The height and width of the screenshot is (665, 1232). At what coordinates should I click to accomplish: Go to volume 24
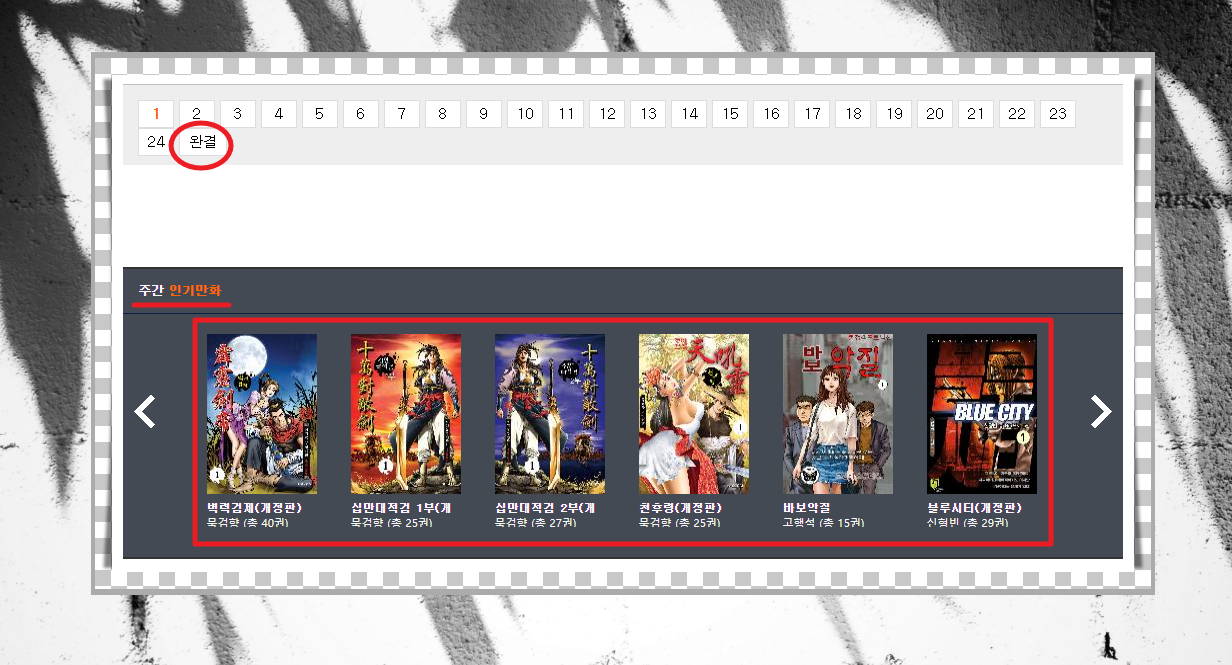tap(156, 142)
